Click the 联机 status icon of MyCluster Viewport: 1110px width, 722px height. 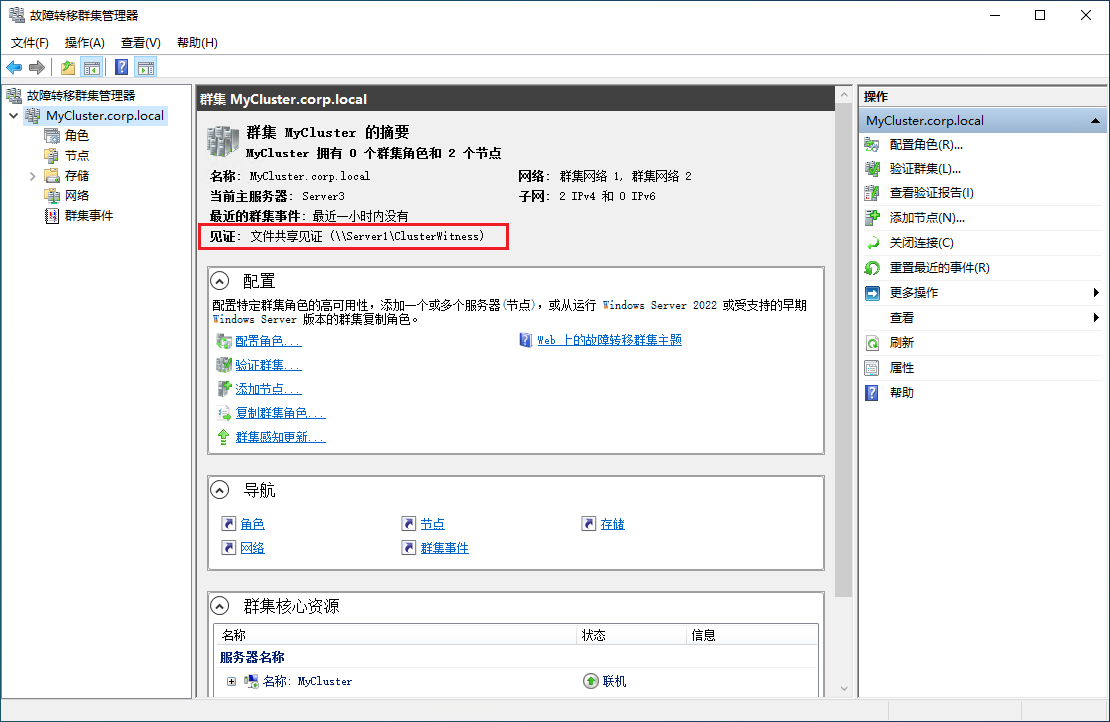[x=590, y=681]
